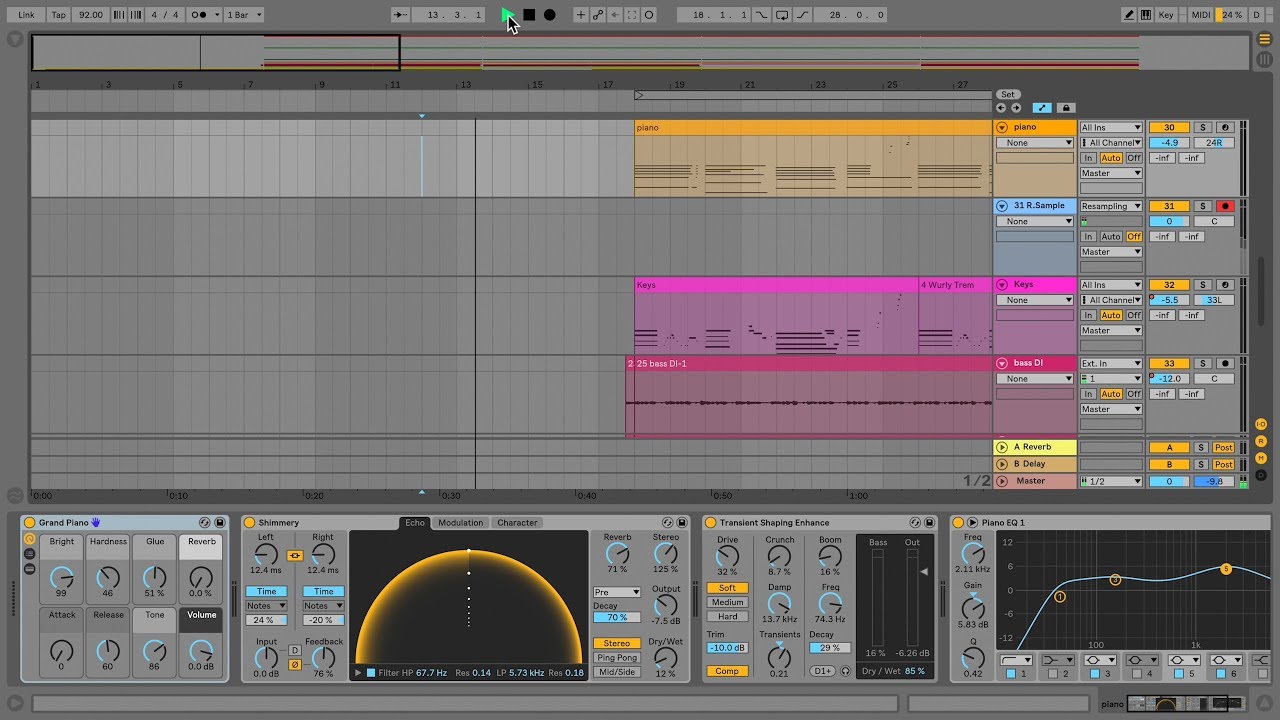Solo the bass DI track

point(1203,364)
